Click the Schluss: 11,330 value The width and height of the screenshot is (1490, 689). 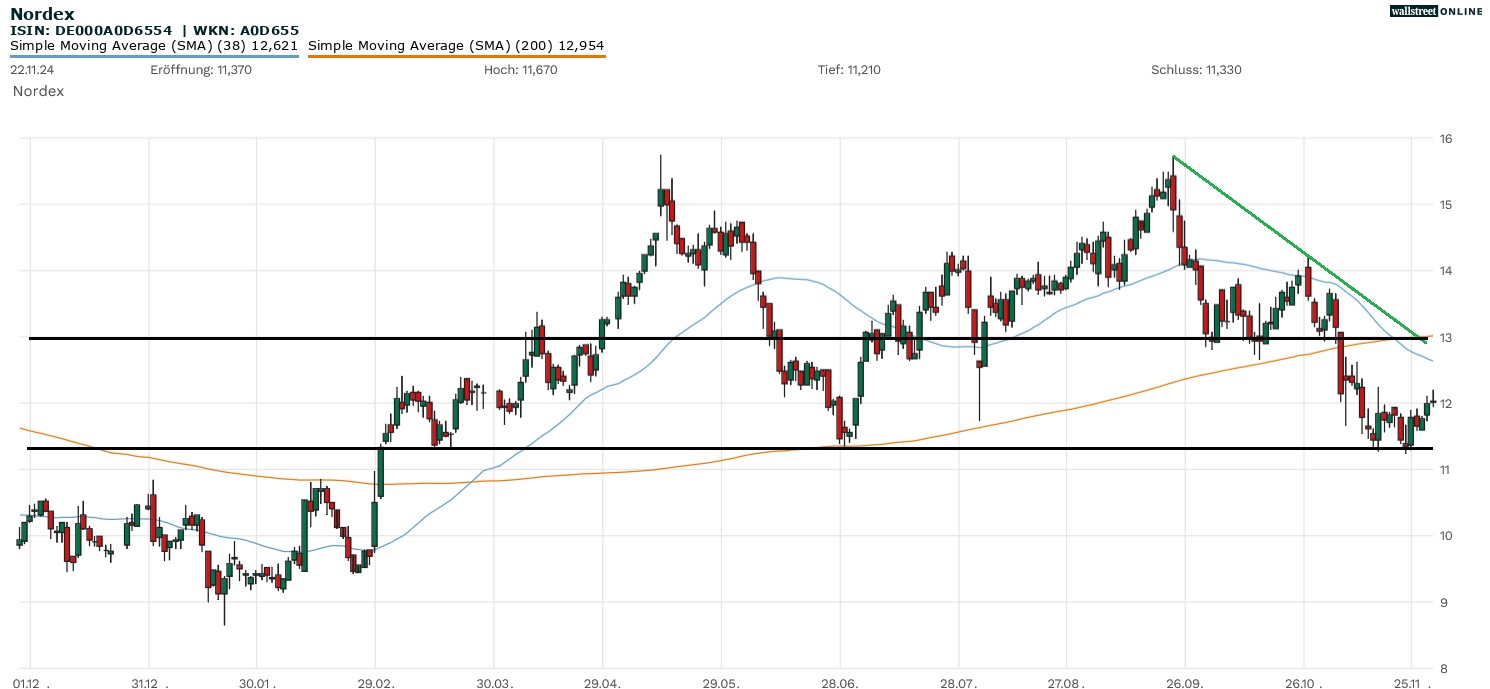(1196, 70)
